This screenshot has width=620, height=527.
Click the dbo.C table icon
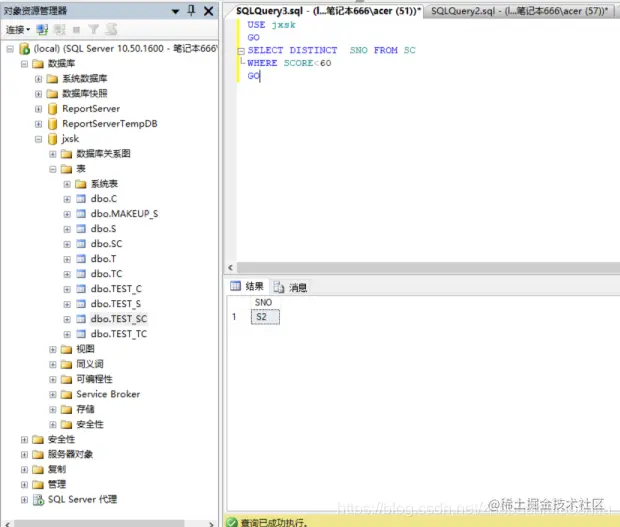pos(81,199)
